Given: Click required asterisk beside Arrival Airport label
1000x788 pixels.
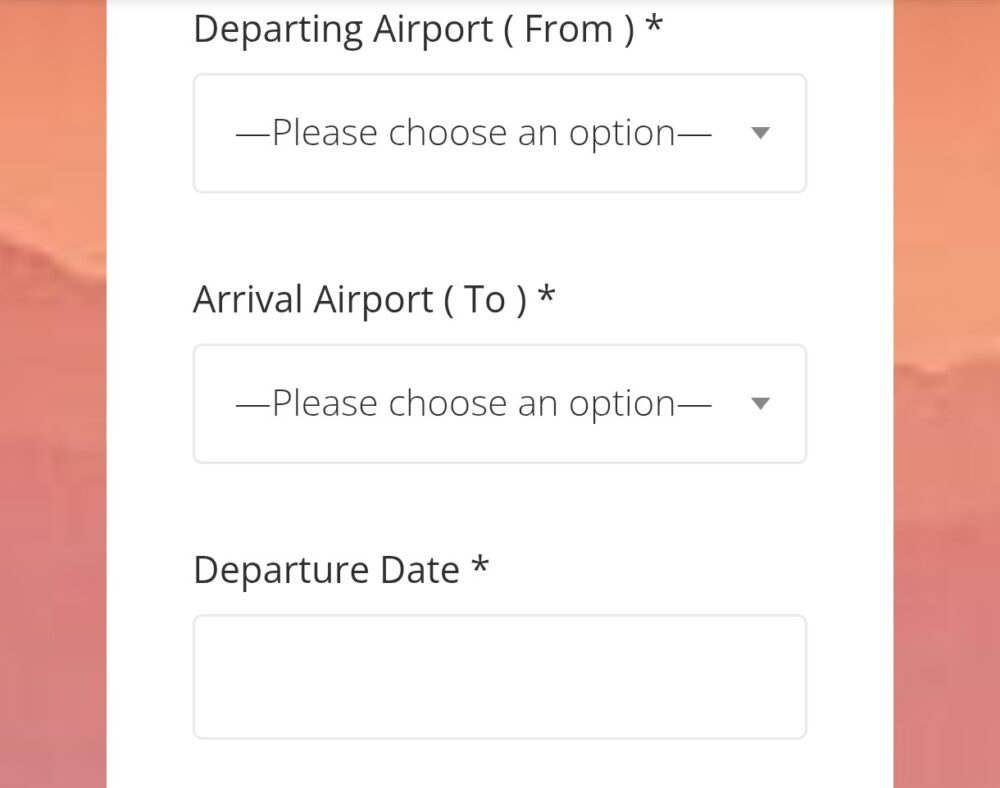Looking at the screenshot, I should (547, 295).
